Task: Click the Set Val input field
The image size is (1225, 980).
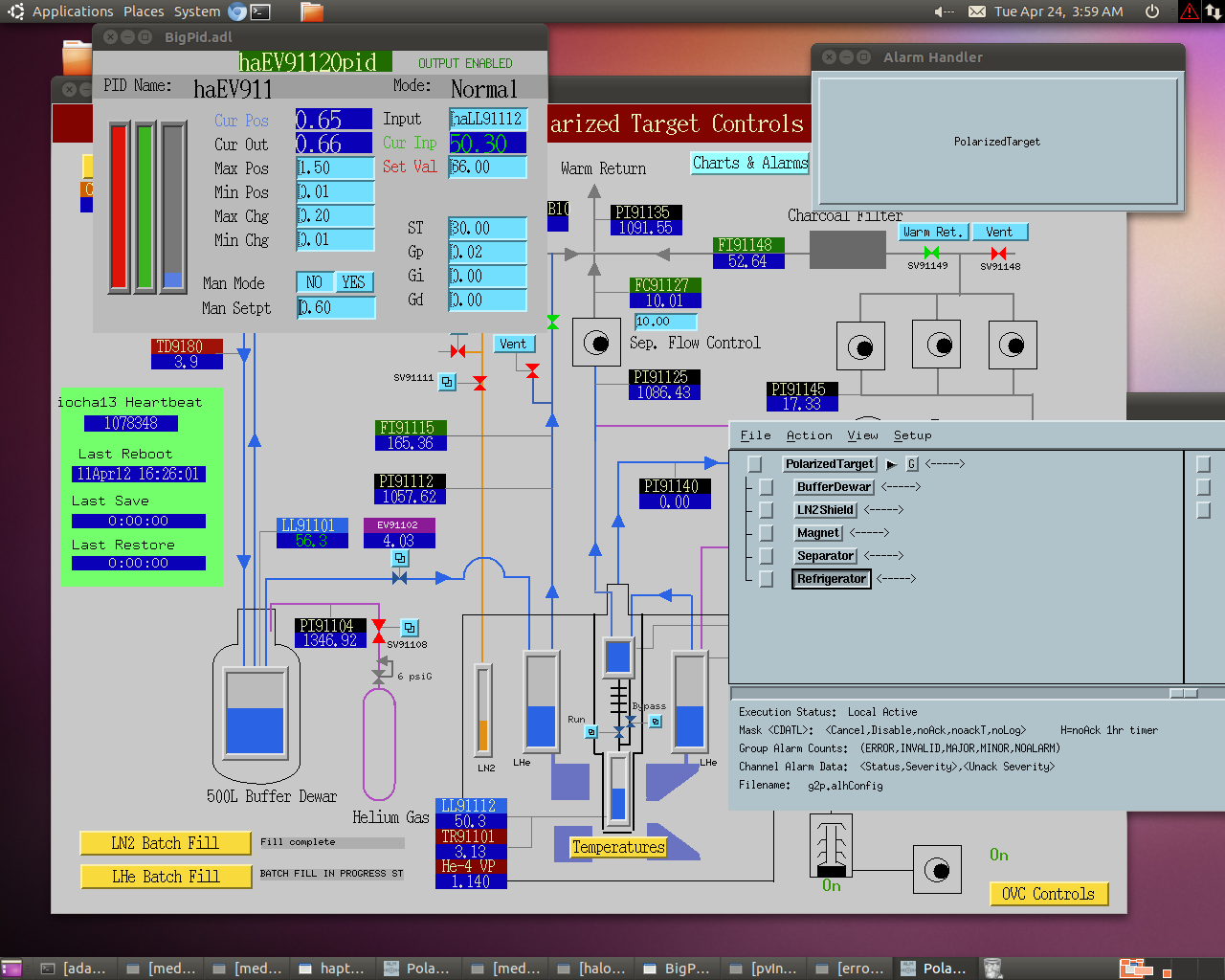Action: click(x=487, y=167)
